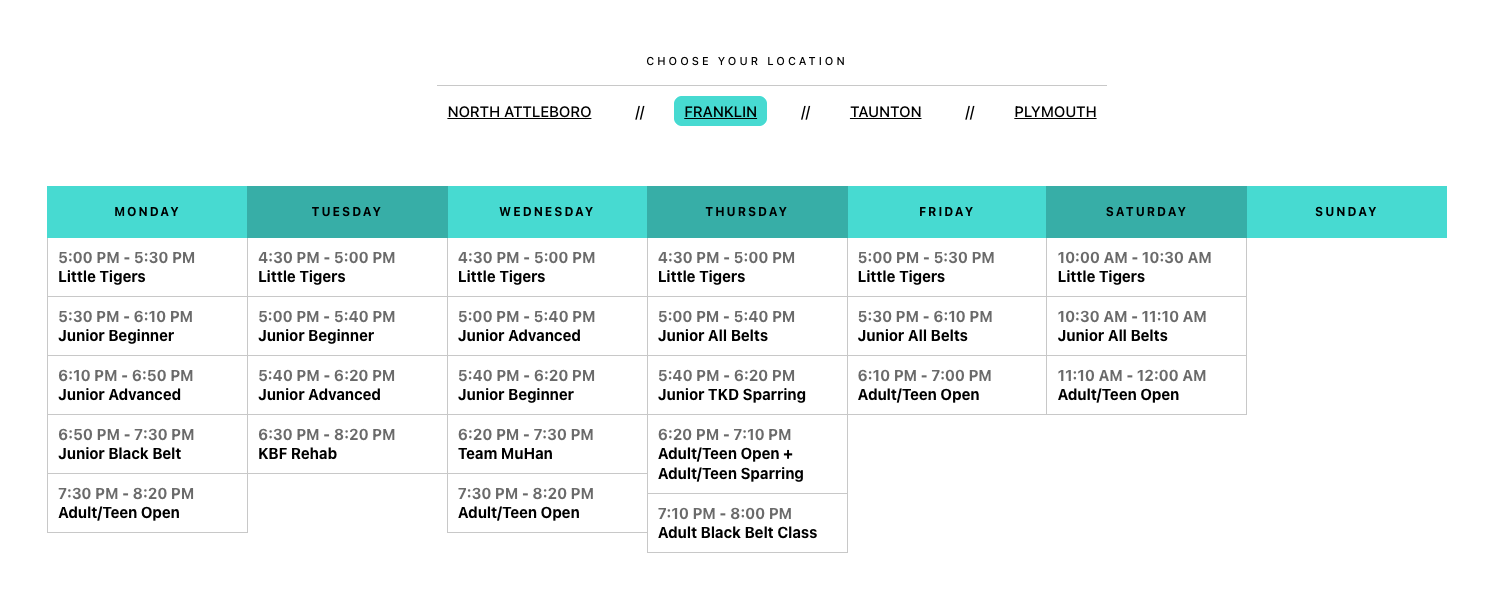Click Monday's Junior Black Belt class

click(x=147, y=444)
